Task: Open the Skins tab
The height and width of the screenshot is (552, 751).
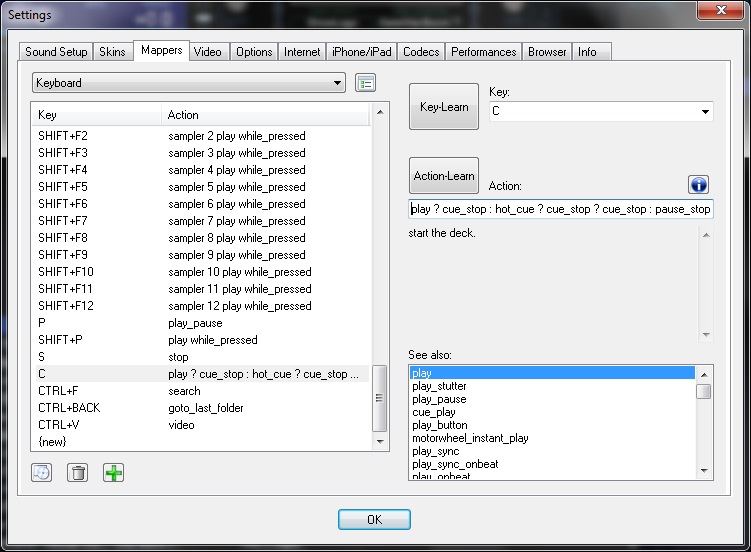Action: [114, 52]
